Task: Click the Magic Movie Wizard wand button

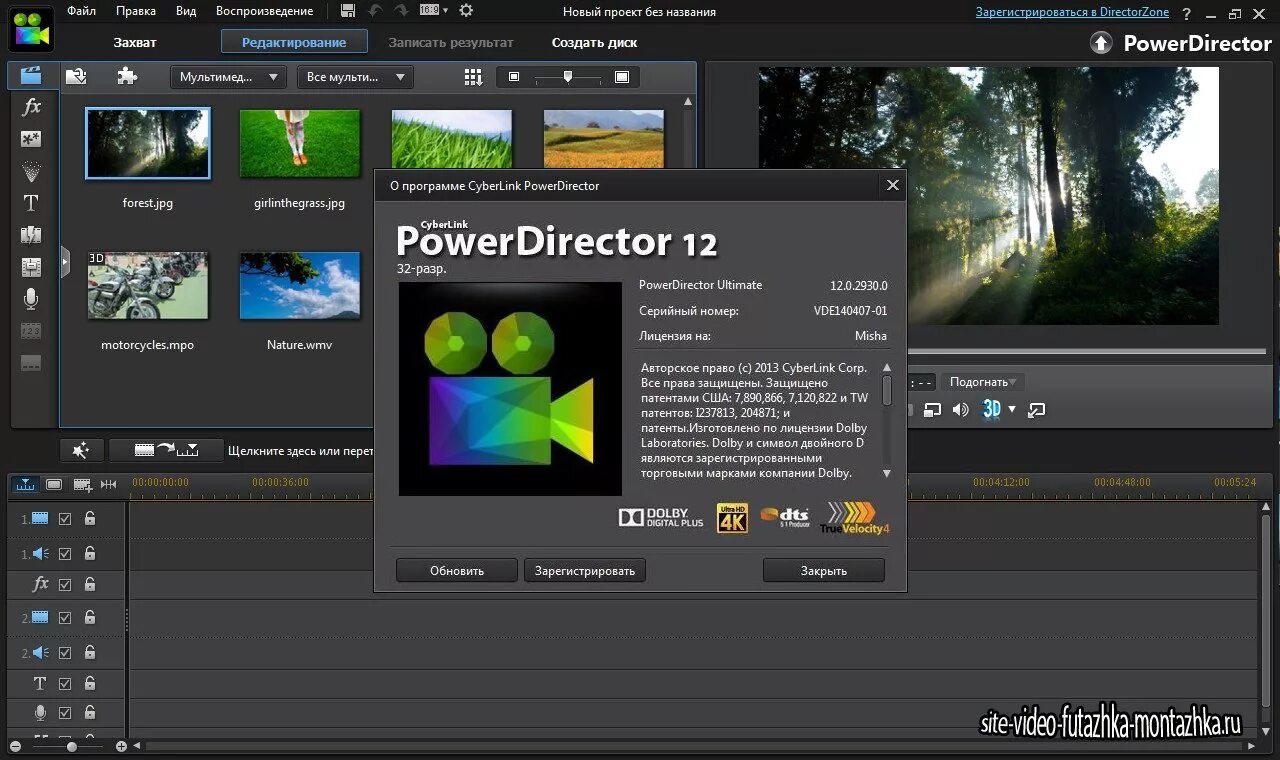Action: [x=81, y=451]
